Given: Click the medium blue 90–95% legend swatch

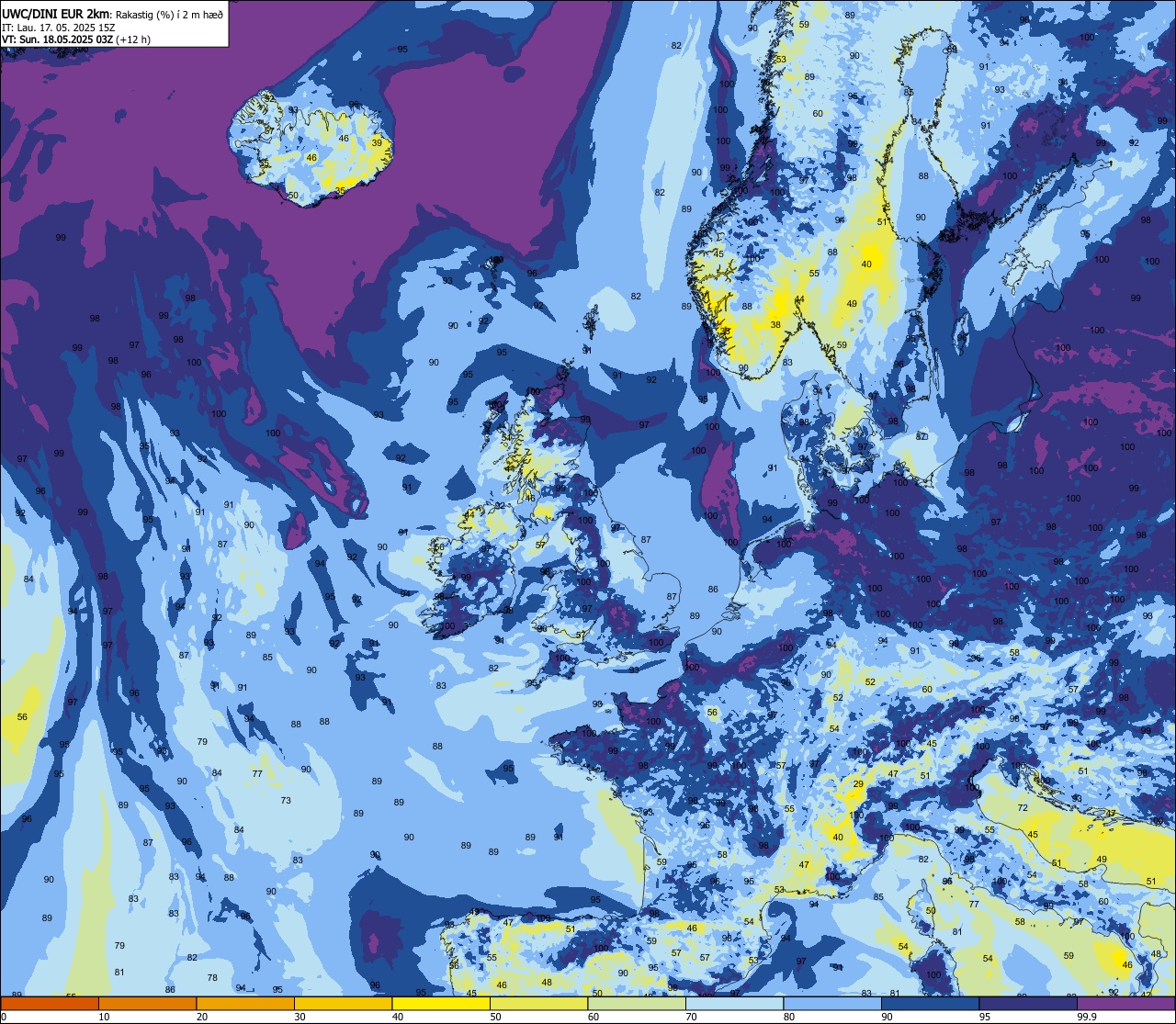Looking at the screenshot, I should [930, 1003].
